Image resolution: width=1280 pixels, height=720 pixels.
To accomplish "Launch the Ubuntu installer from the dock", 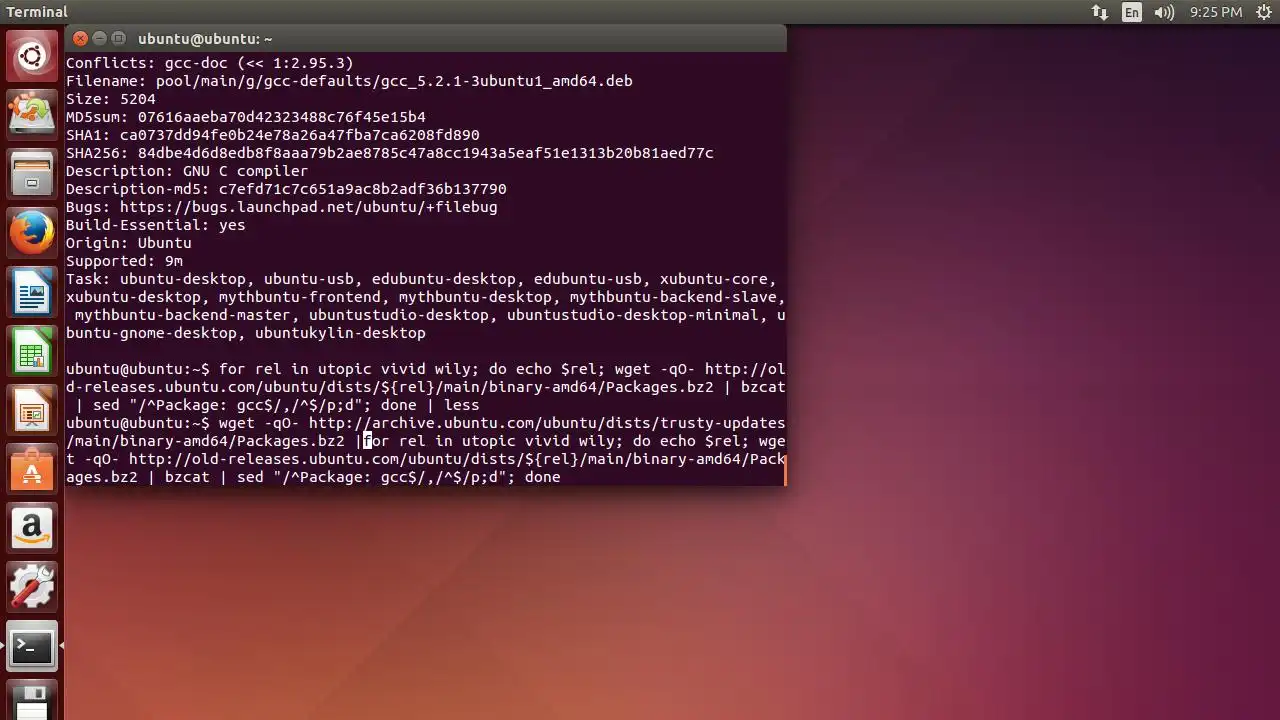I will coord(32,113).
